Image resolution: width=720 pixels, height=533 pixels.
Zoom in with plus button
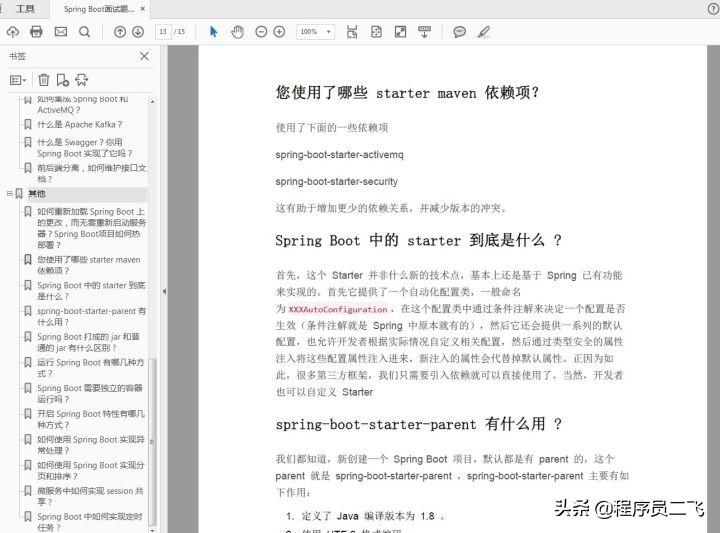[x=279, y=32]
